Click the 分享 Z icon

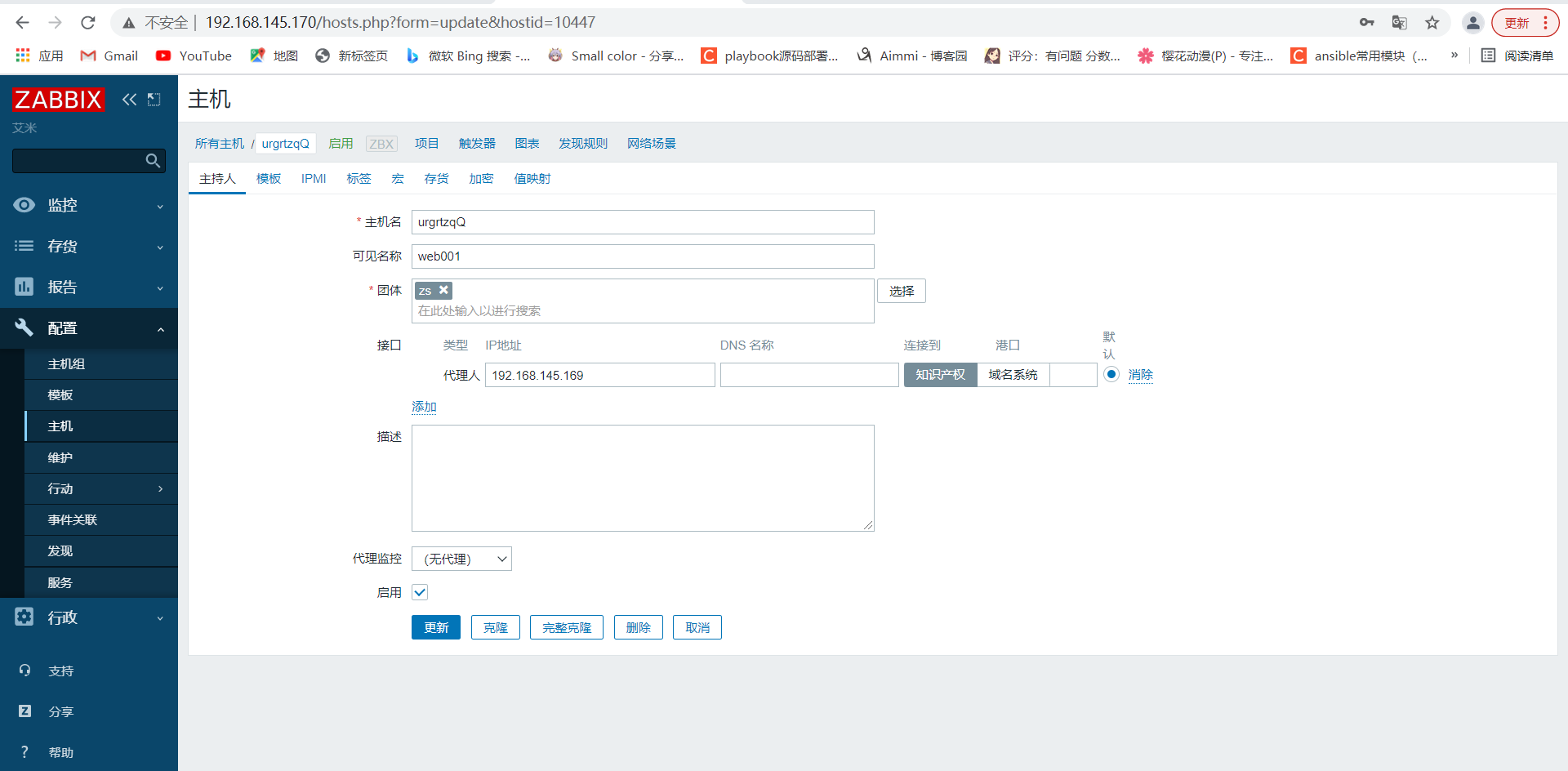(24, 711)
